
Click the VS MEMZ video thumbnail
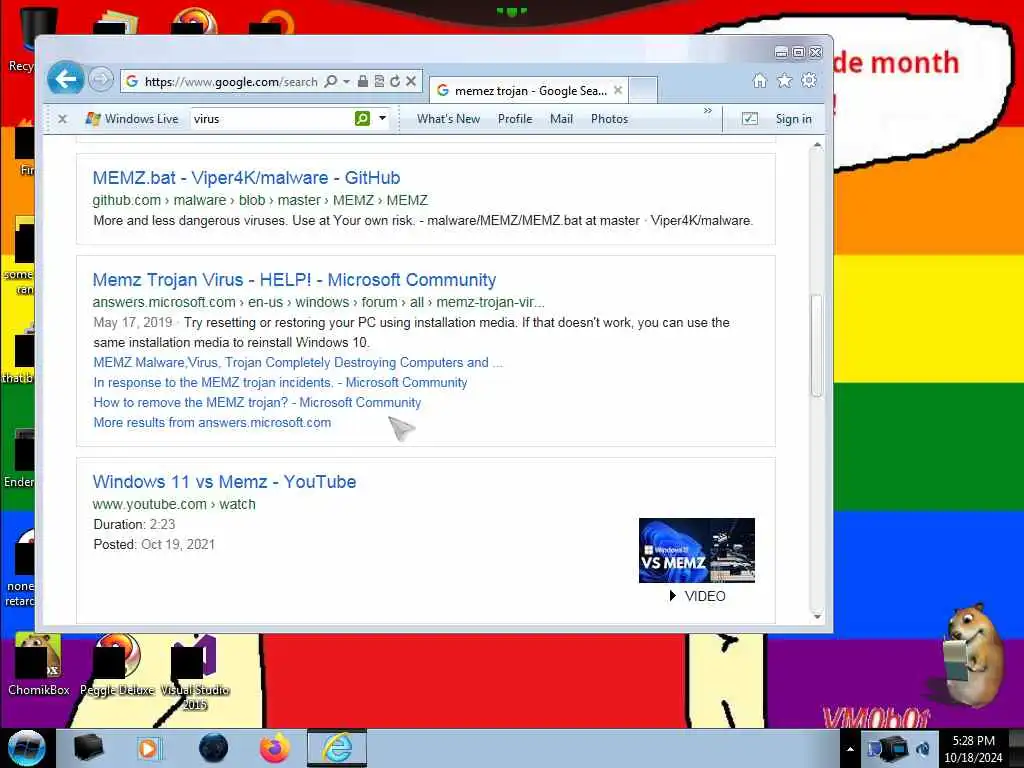pyautogui.click(x=696, y=550)
